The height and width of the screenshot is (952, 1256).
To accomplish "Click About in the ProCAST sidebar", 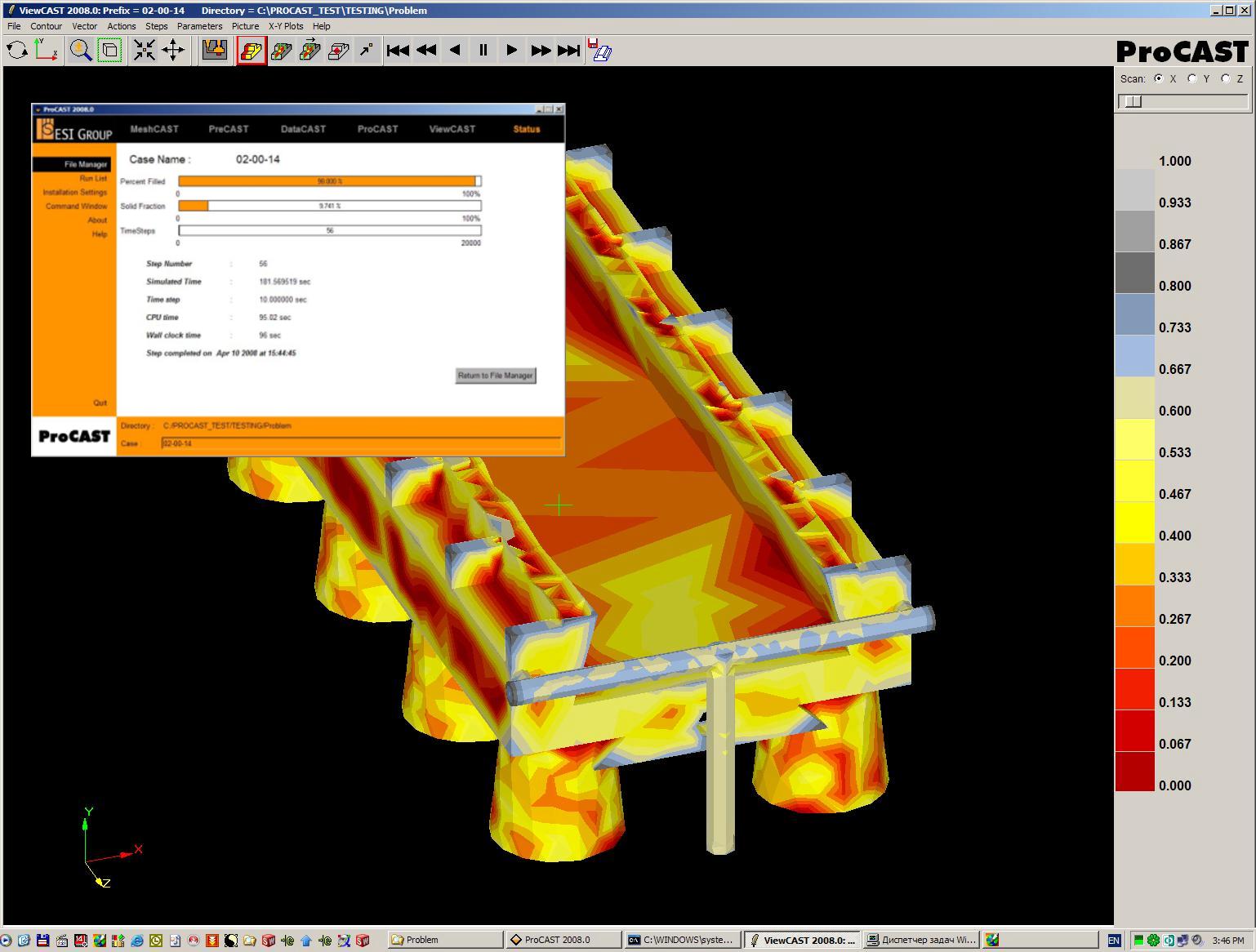I will click(x=97, y=220).
